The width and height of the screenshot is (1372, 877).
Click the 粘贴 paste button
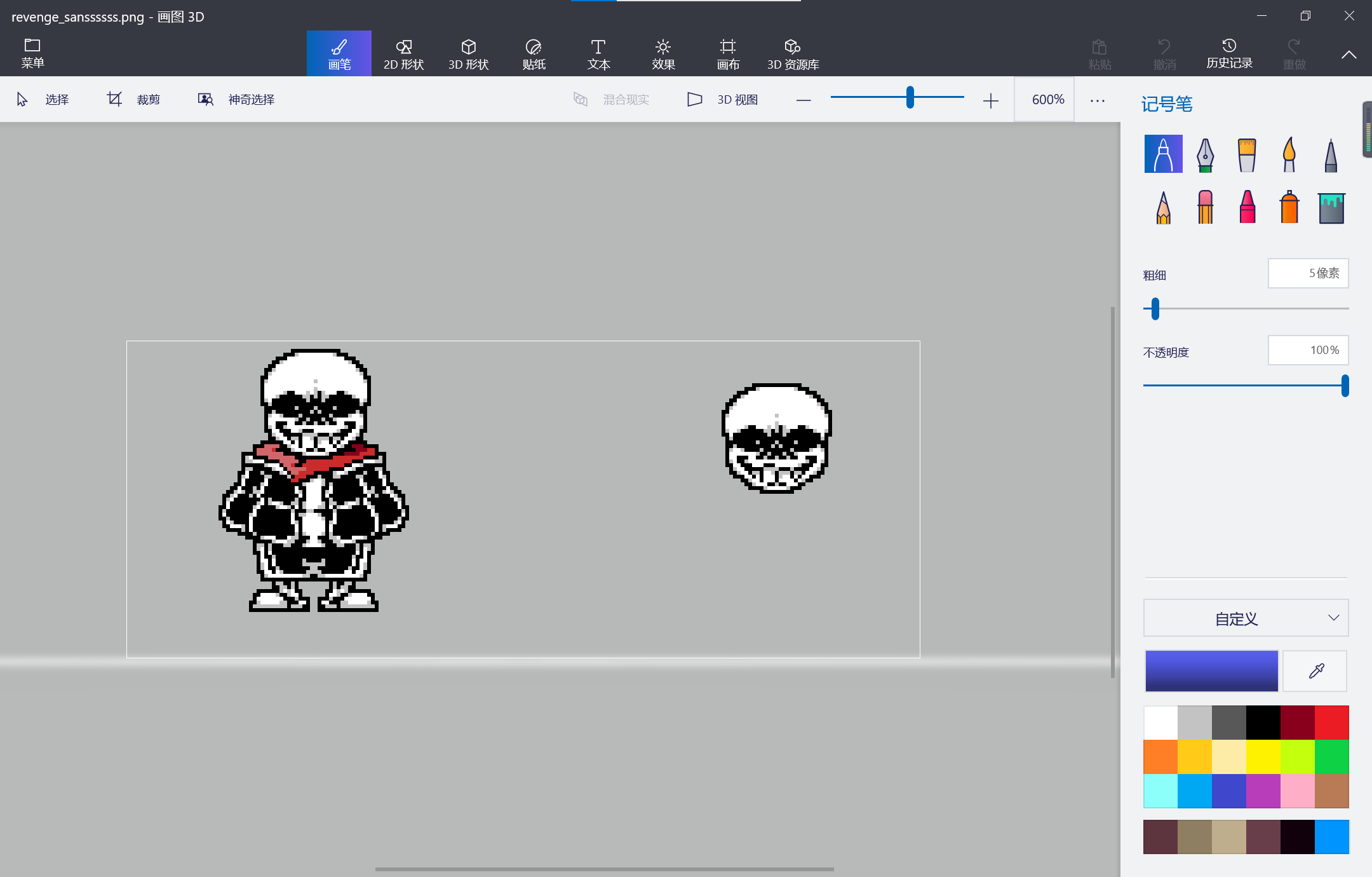pos(1100,54)
